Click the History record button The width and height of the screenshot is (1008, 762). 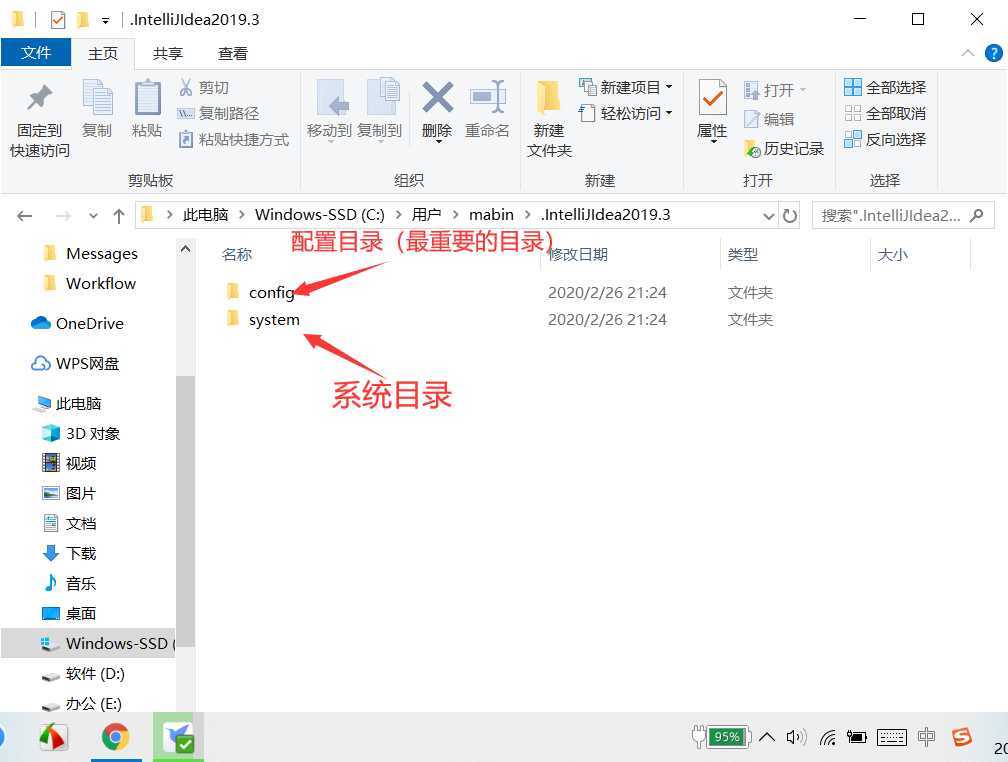point(784,149)
